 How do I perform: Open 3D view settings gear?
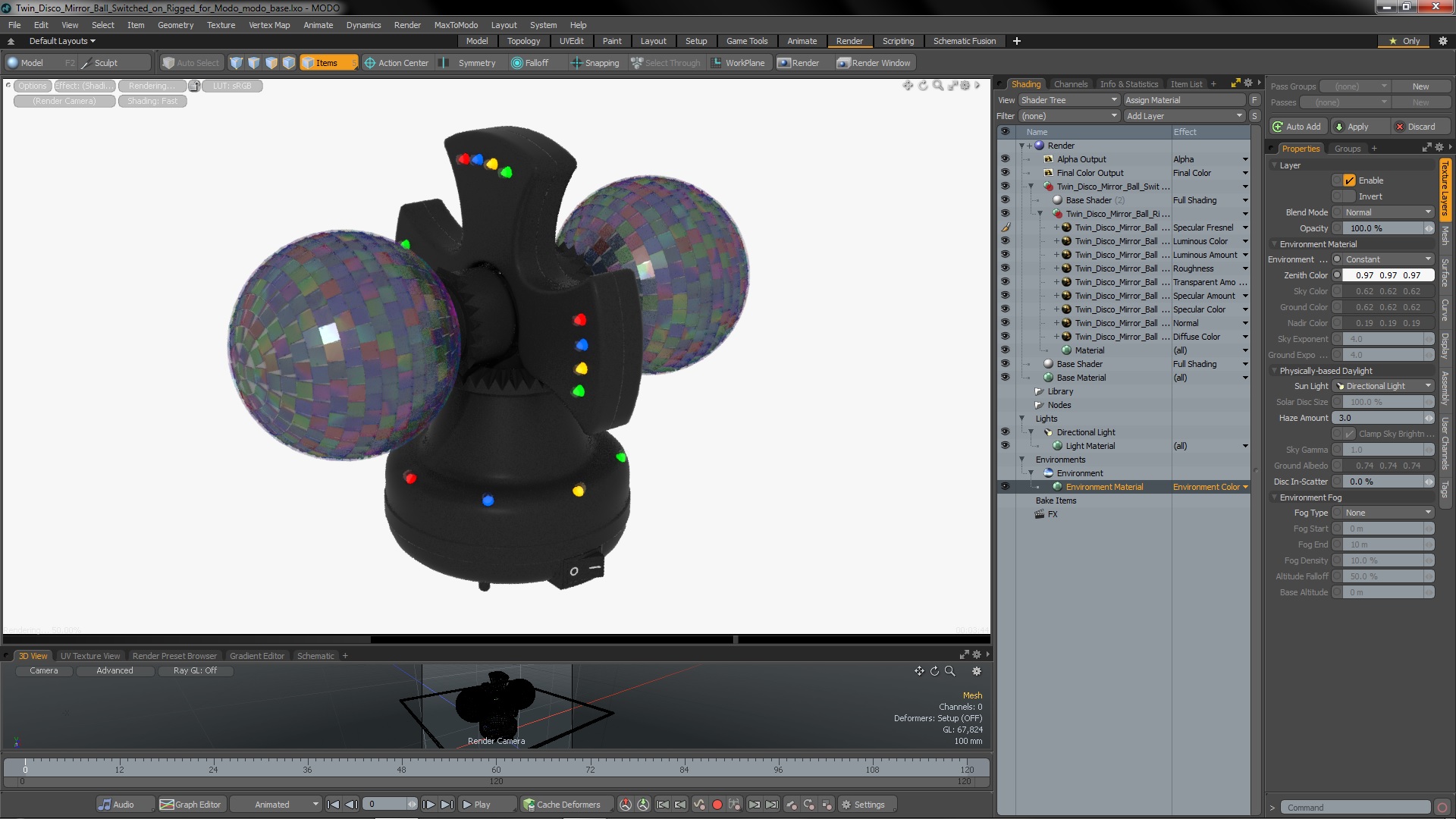[x=977, y=671]
